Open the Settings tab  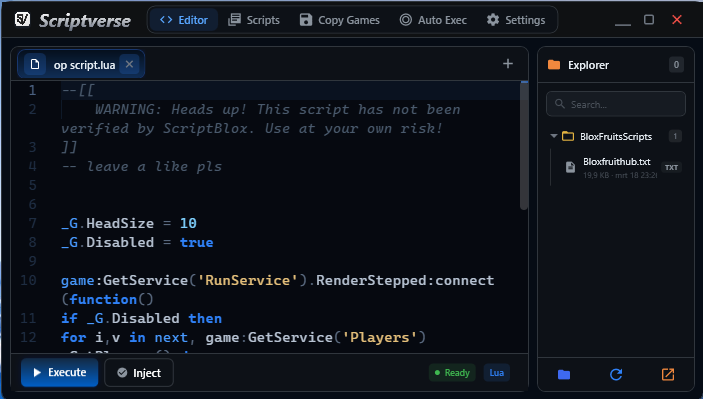tap(516, 20)
